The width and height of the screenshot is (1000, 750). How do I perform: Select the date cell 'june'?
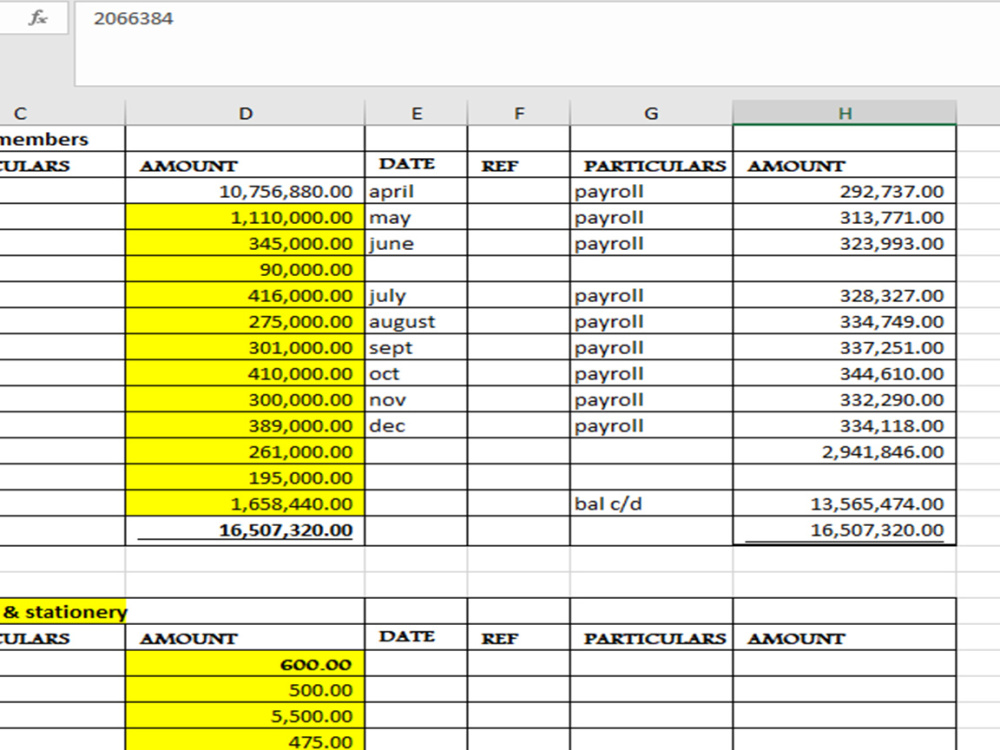coord(416,244)
